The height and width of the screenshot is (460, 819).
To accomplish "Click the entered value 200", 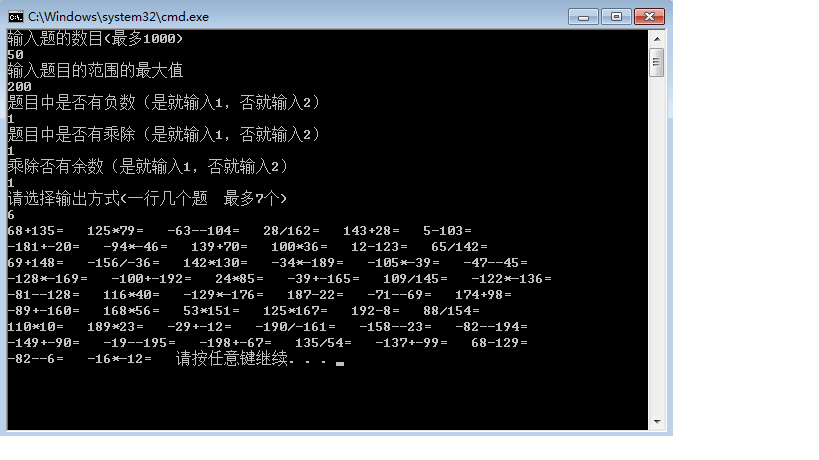I will pos(19,87).
